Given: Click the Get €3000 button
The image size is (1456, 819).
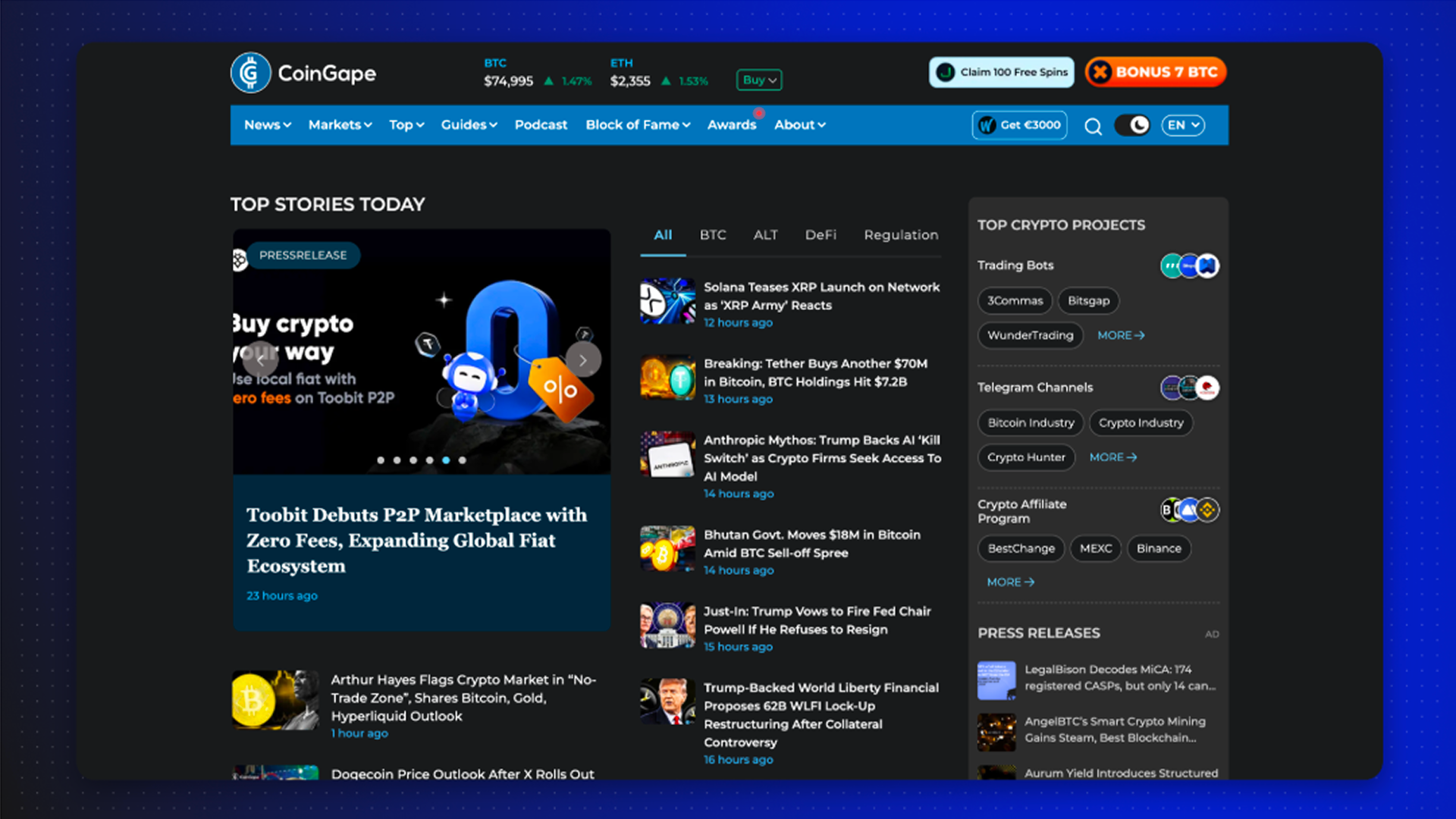Looking at the screenshot, I should click(x=1020, y=125).
